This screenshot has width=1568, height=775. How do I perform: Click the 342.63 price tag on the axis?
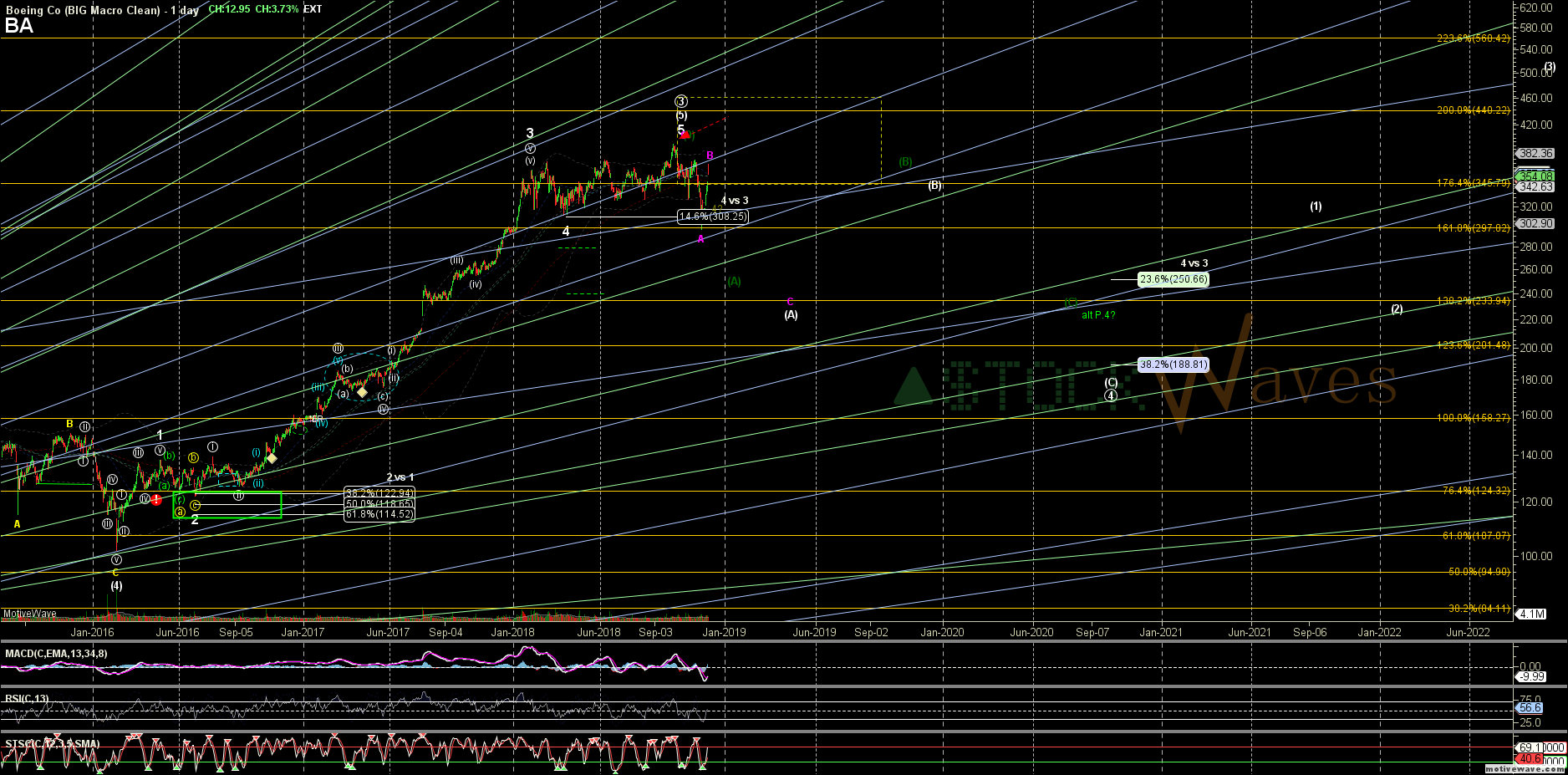(1536, 186)
